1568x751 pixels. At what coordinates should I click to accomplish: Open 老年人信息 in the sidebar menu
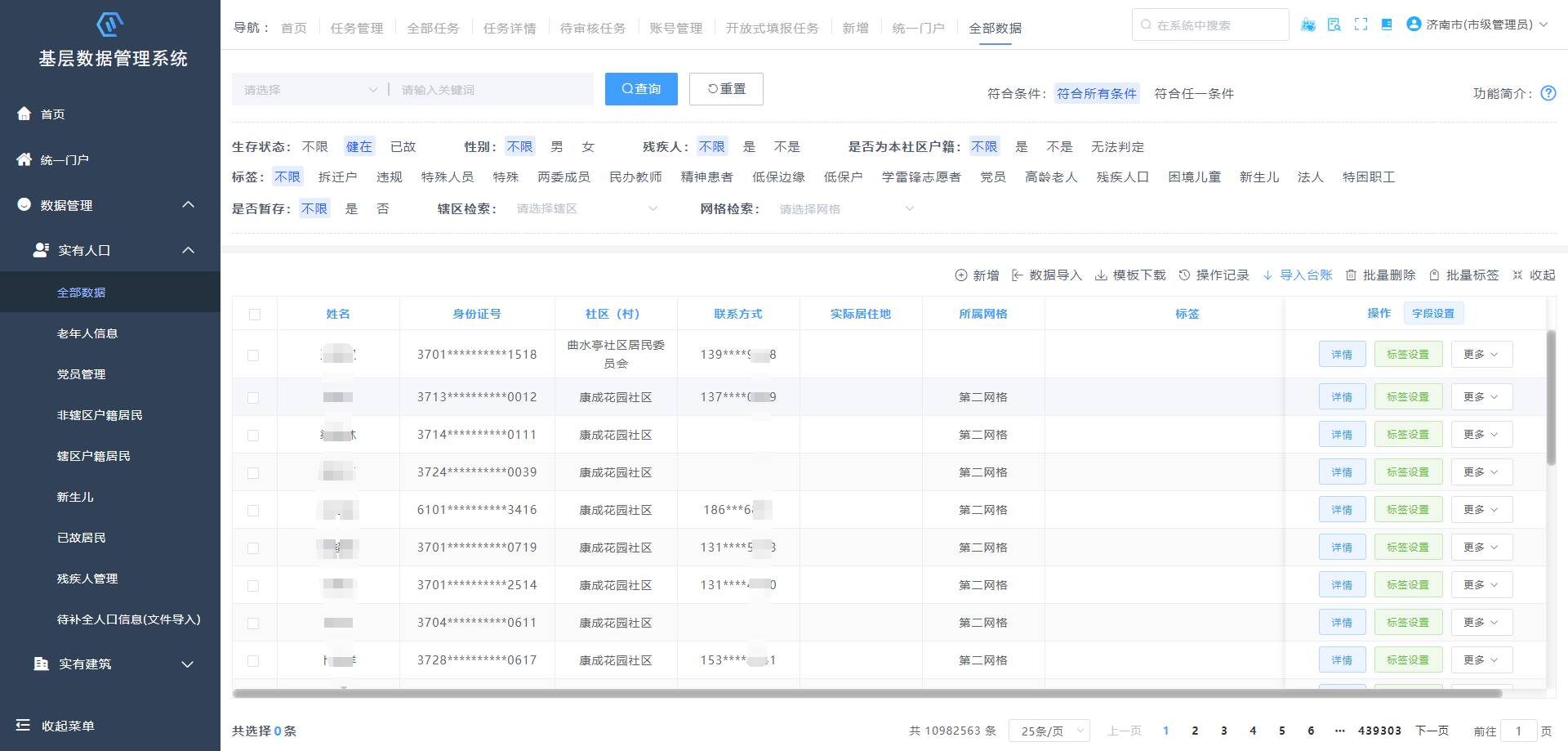(87, 333)
